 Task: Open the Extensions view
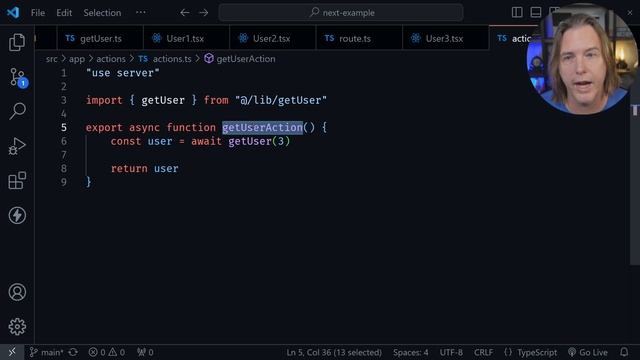click(17, 181)
